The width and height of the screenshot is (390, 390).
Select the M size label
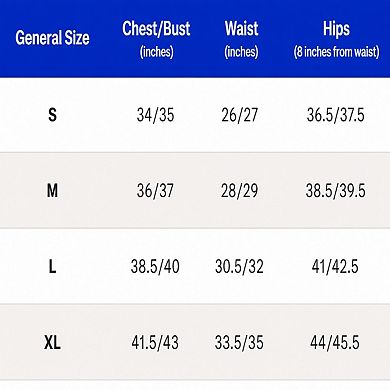coord(52,191)
